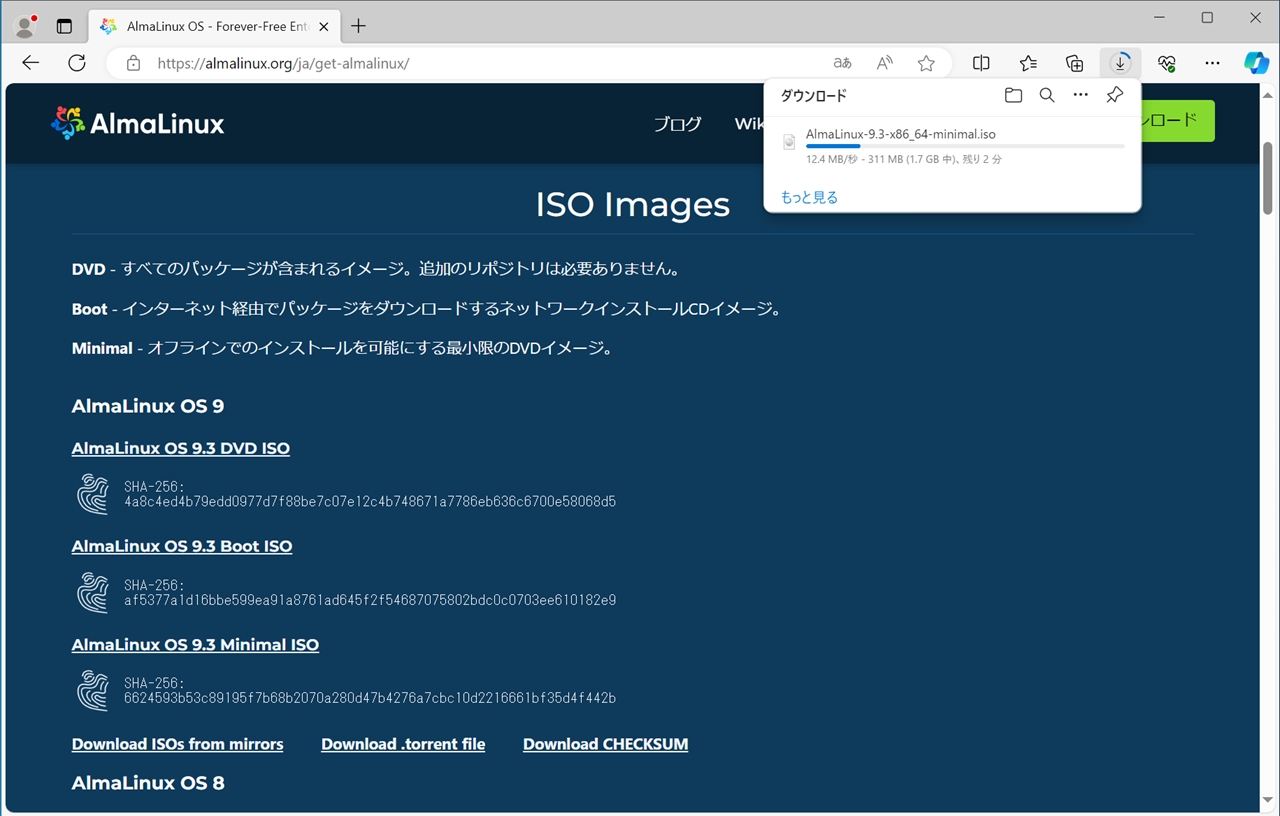Viewport: 1280px width, 816px height.
Task: Open more options in the downloads panel
Action: 1080,95
